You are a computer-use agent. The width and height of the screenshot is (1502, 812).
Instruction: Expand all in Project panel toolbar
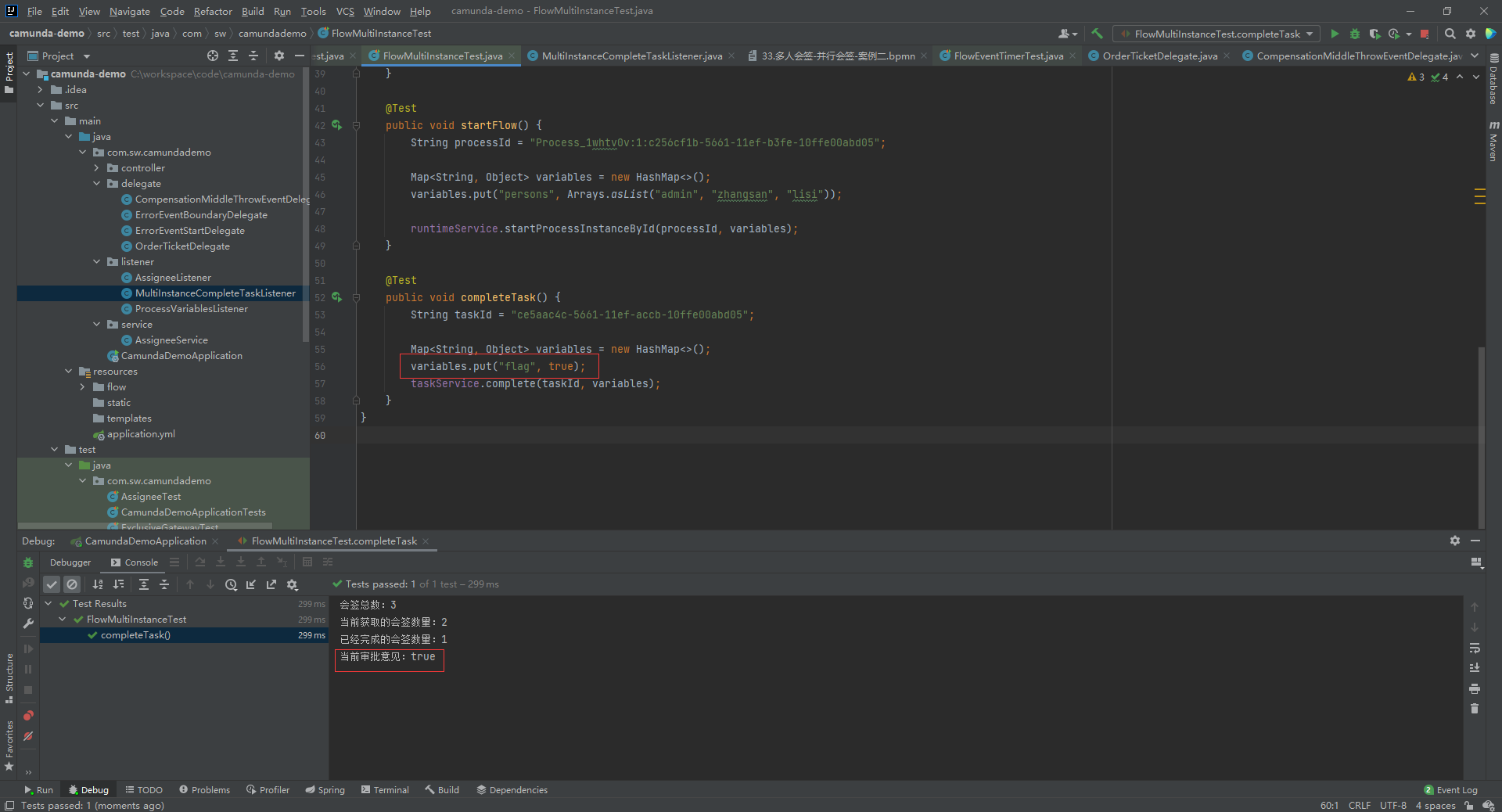[233, 56]
